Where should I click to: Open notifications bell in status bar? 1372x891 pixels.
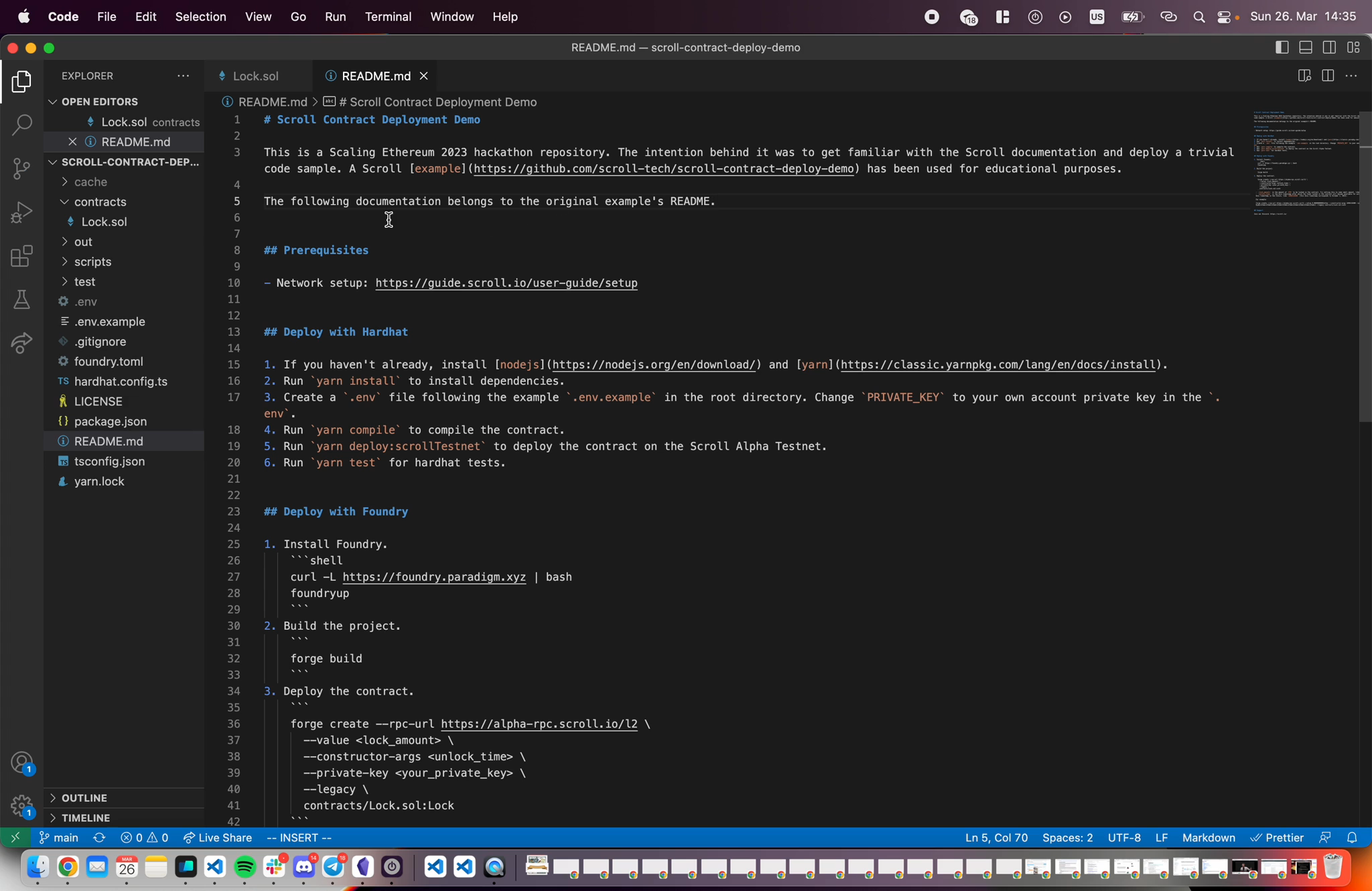click(x=1352, y=837)
